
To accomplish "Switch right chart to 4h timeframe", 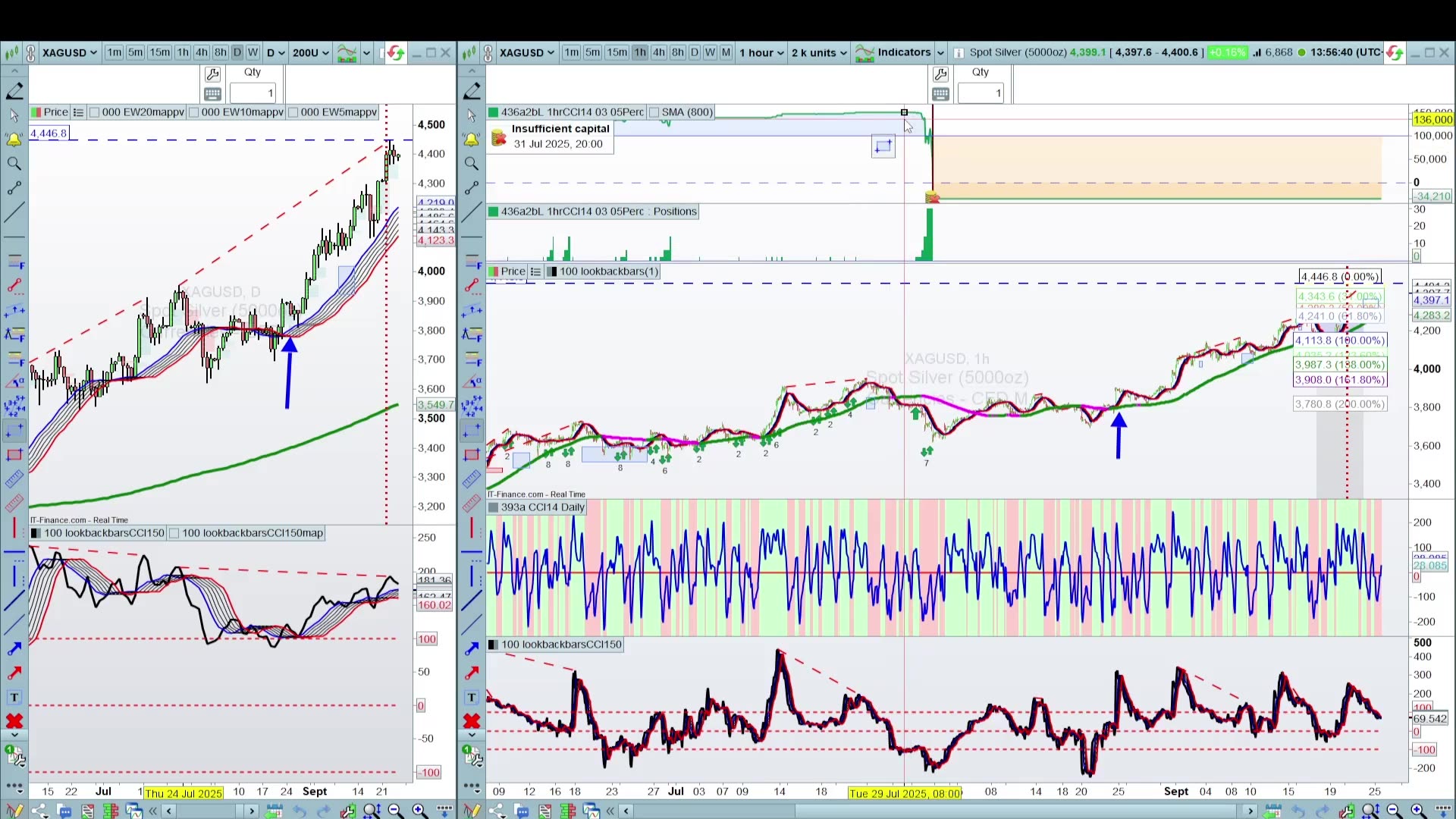I will (659, 52).
